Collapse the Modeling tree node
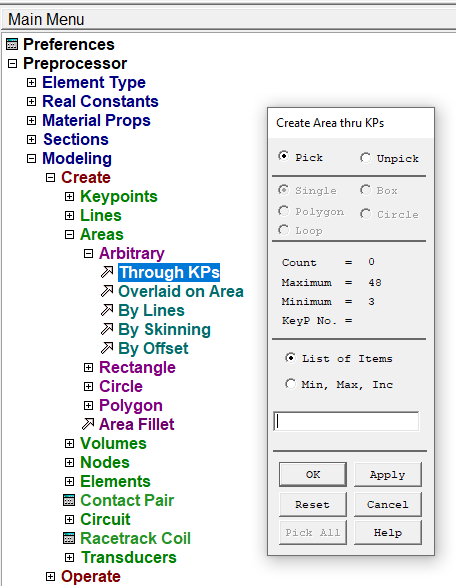This screenshot has height=586, width=456. [31, 158]
